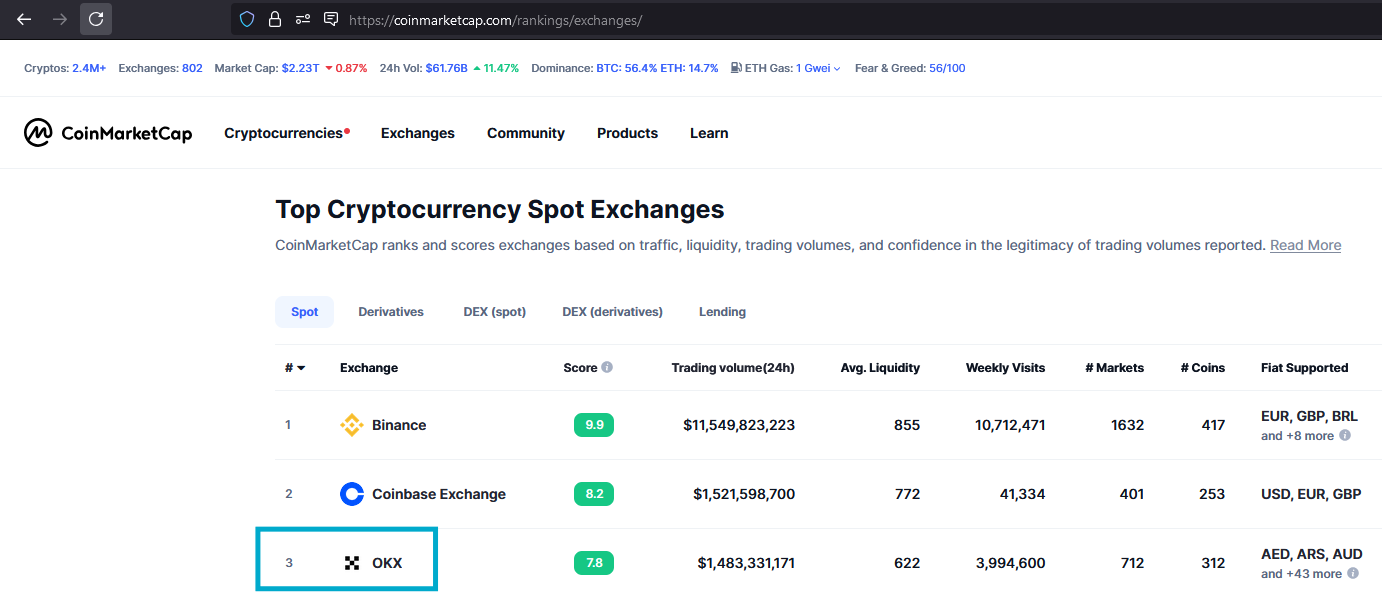Open the Binance exchange name link
The image size is (1382, 596).
(399, 425)
